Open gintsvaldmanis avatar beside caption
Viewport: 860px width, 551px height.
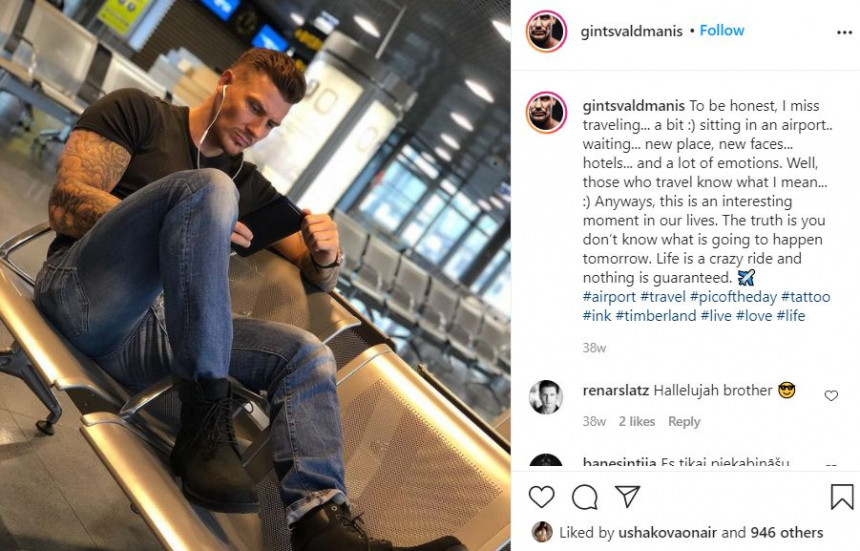point(546,112)
